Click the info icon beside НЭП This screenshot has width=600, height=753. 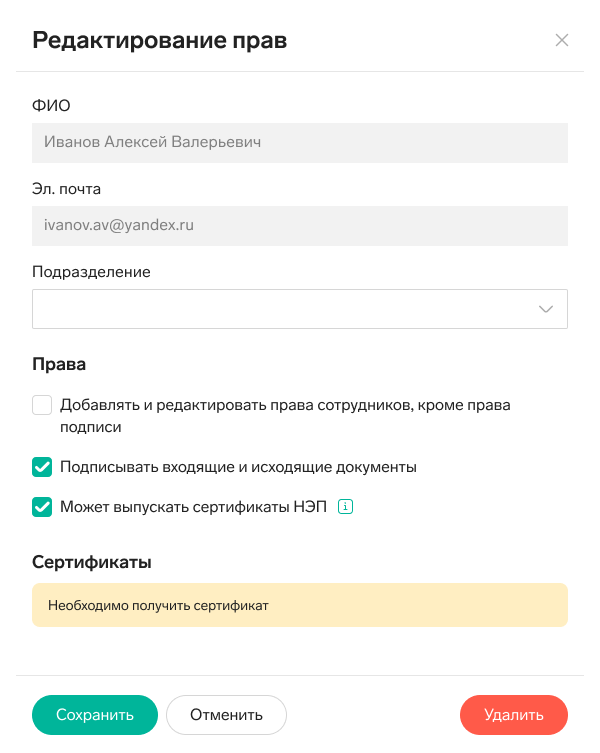click(x=346, y=507)
